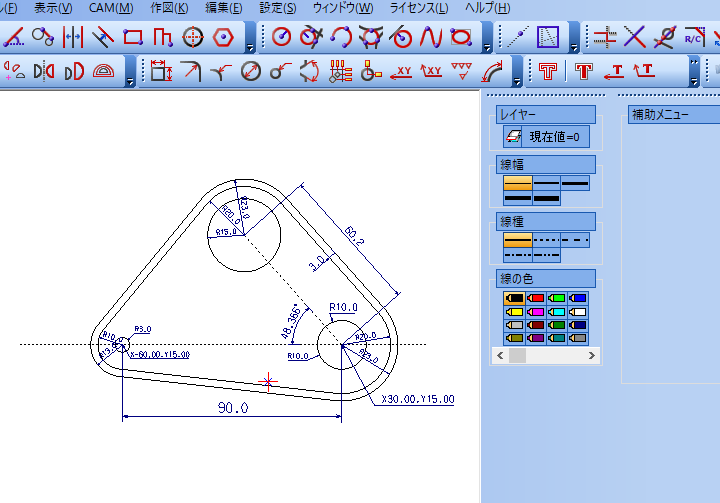Select the hexagon polygon tool
Viewport: 720px width, 503px height.
pyautogui.click(x=223, y=38)
